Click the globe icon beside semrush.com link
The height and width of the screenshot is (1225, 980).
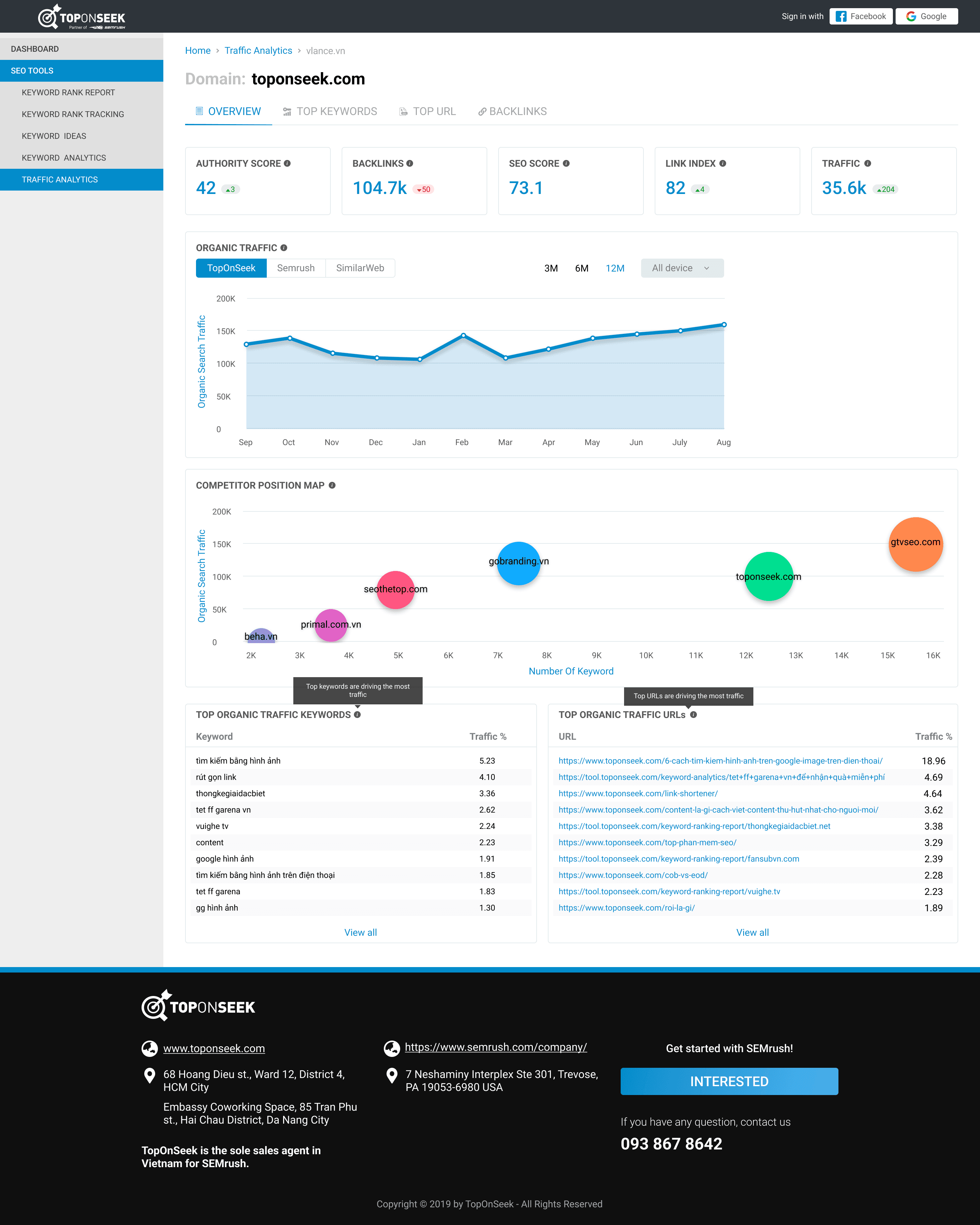392,1048
